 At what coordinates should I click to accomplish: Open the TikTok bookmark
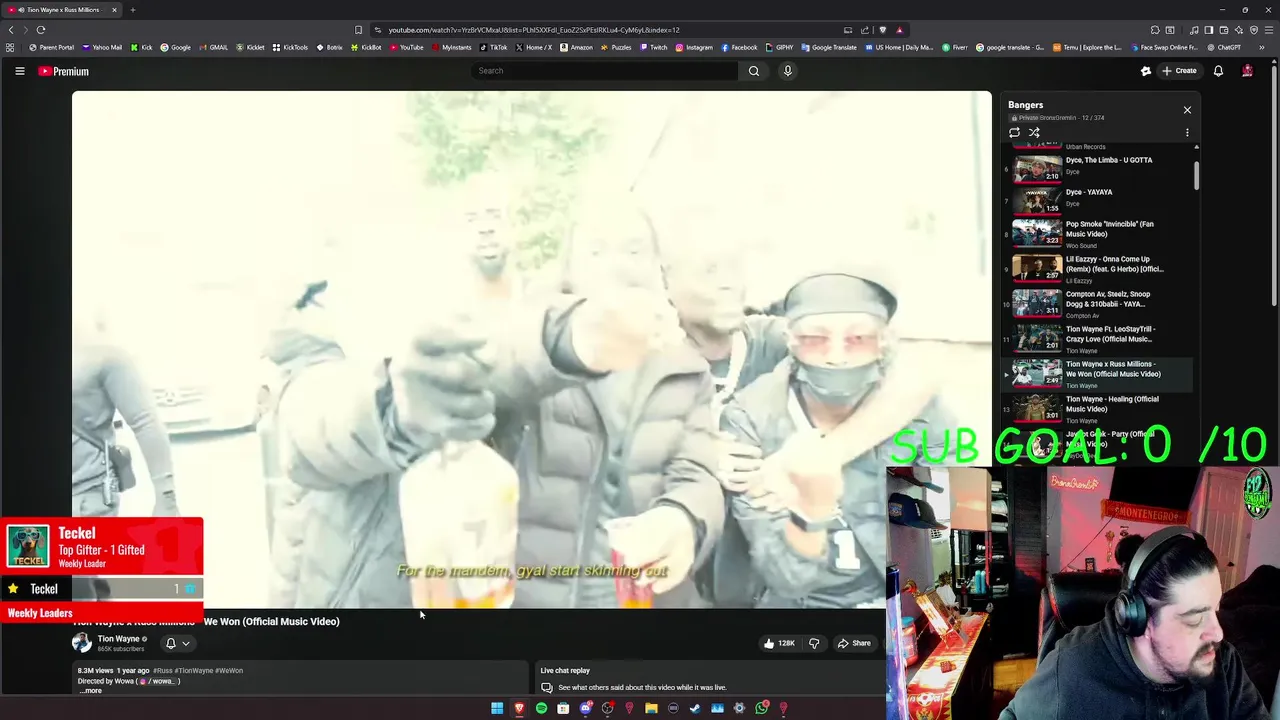click(493, 47)
